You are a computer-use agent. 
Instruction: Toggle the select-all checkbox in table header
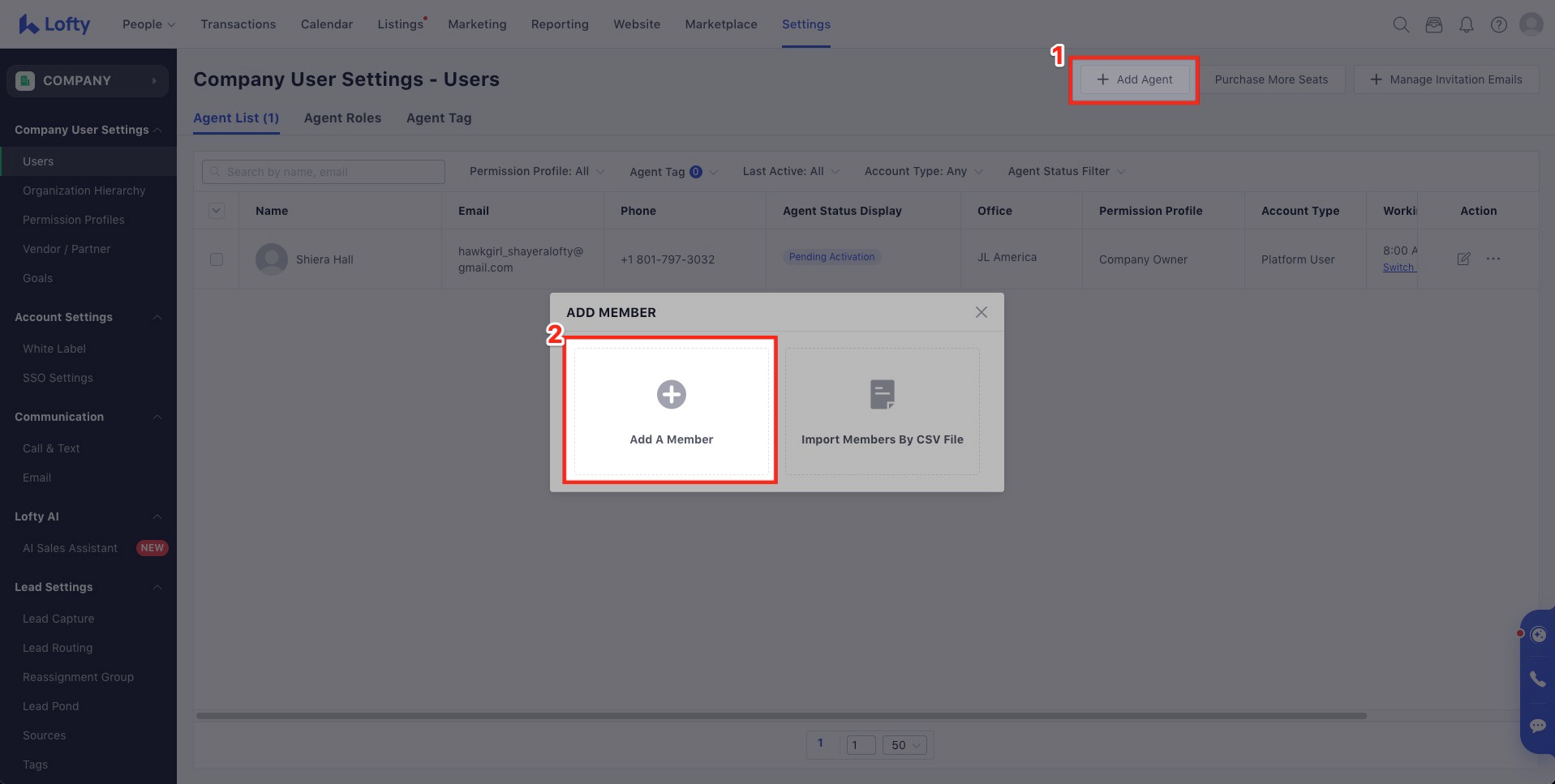[x=217, y=211]
